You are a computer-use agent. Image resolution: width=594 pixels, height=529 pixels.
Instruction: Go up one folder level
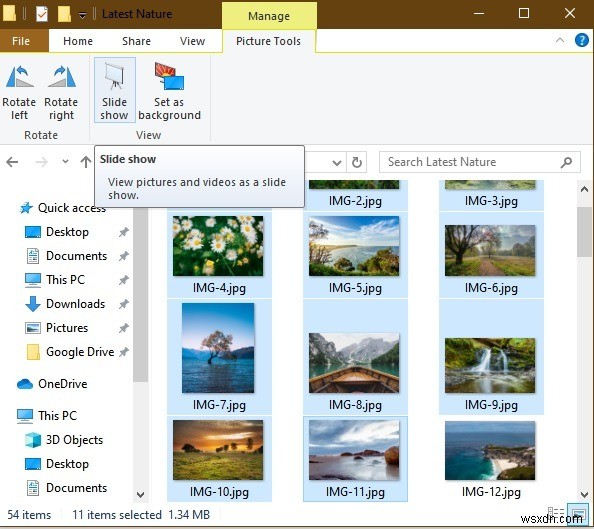point(86,162)
